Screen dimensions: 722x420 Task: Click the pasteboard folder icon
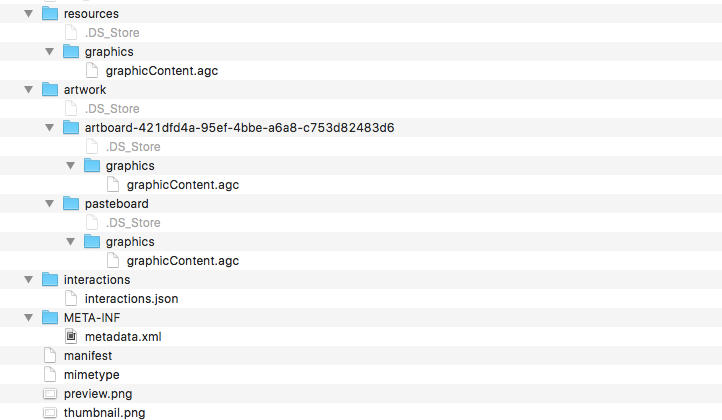tap(70, 204)
